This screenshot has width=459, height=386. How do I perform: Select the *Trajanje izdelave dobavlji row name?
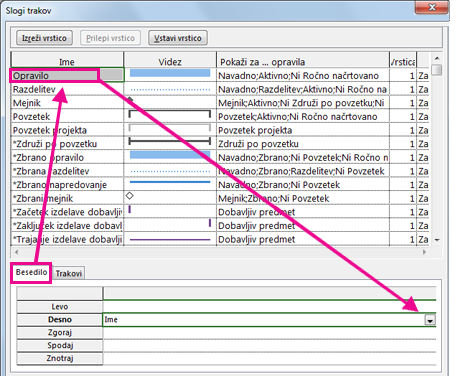(67, 240)
